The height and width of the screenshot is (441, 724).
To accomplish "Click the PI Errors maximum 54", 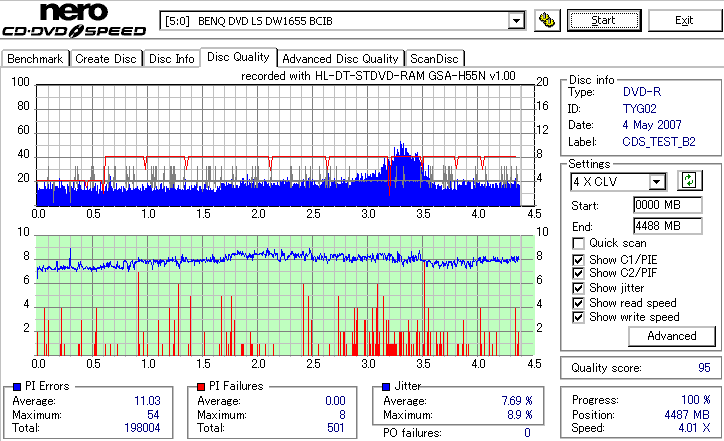I will tap(153, 415).
